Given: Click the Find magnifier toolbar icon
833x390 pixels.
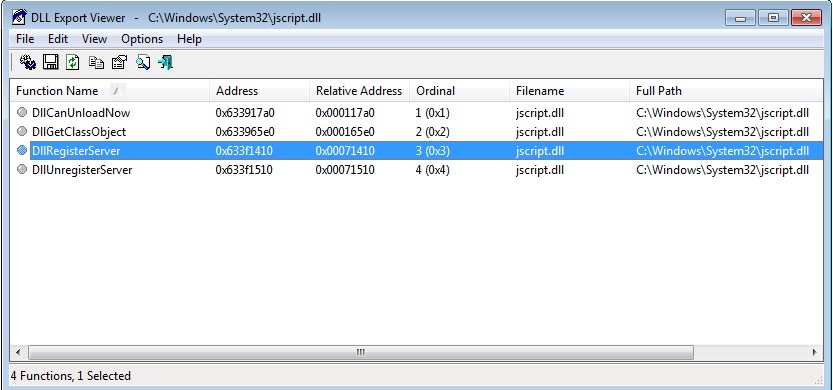Looking at the screenshot, I should (142, 62).
